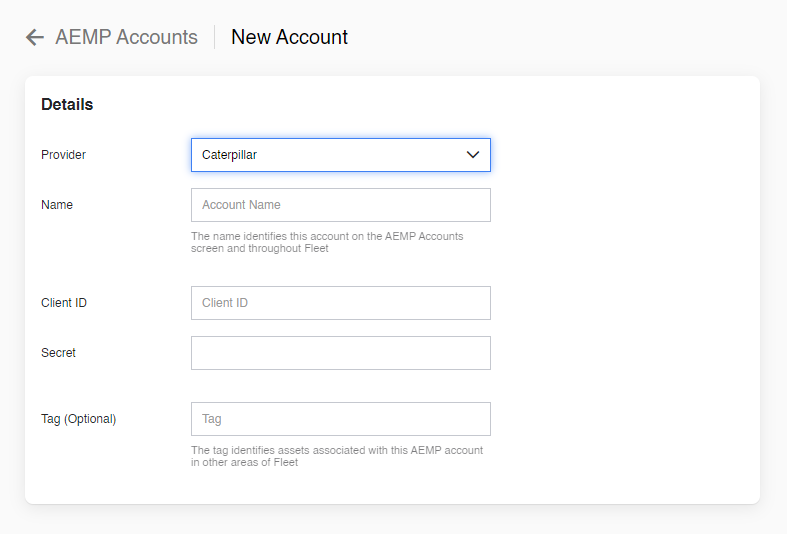Screen dimensions: 787x534
Task: Focus the Account Name input field
Action: [x=341, y=205]
